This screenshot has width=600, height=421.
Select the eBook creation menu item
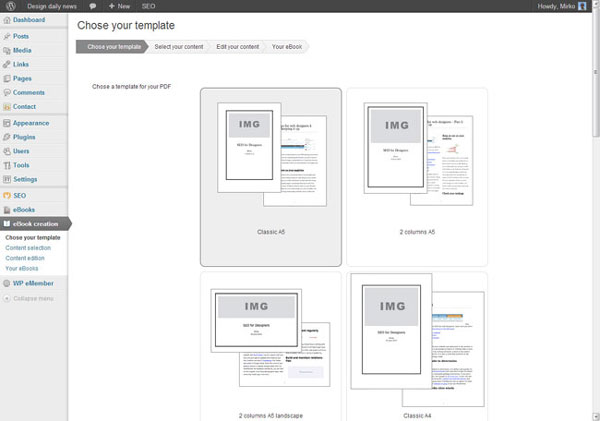(36, 224)
